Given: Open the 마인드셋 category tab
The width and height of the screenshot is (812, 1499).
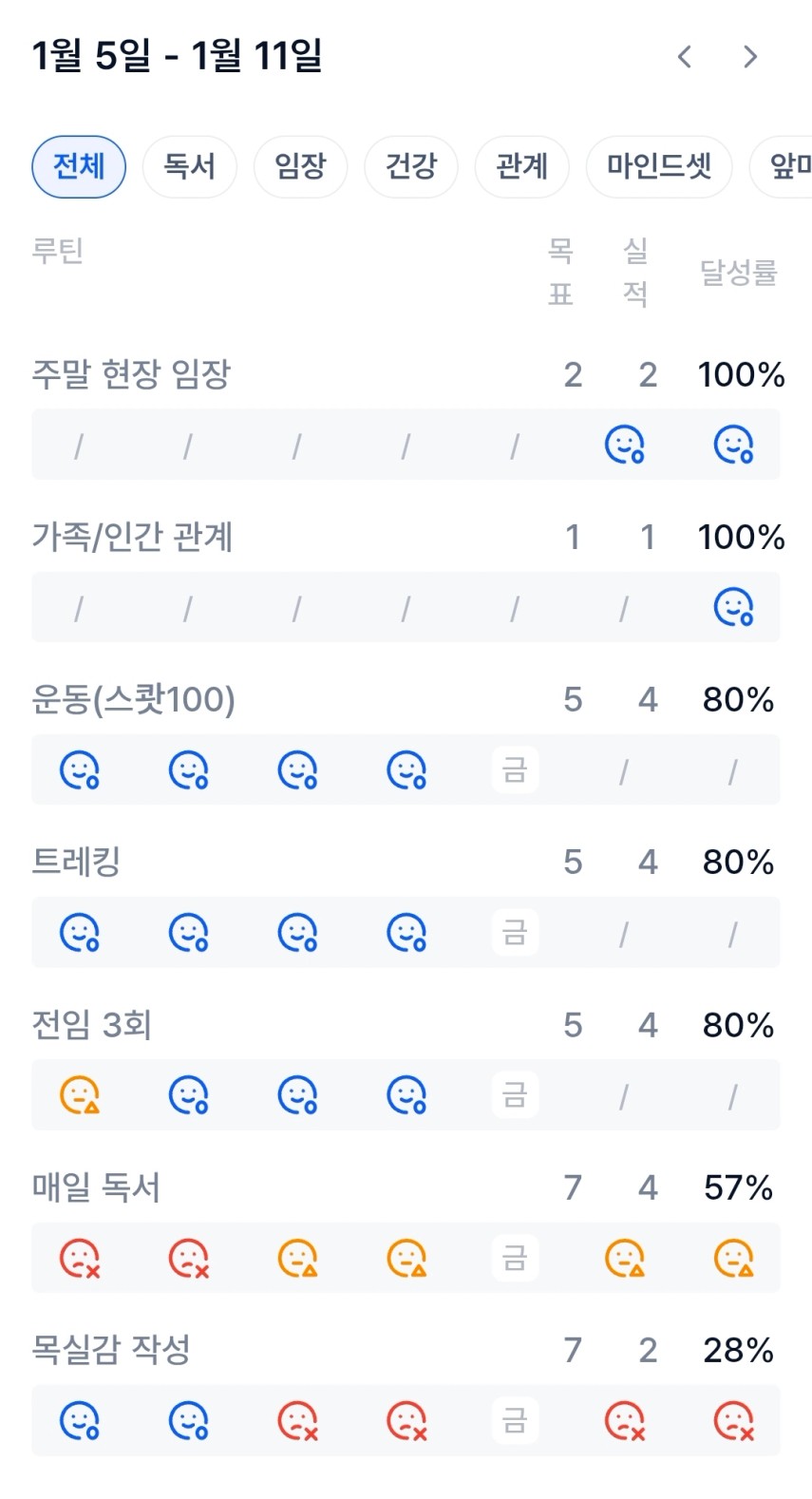Looking at the screenshot, I should coord(659,167).
